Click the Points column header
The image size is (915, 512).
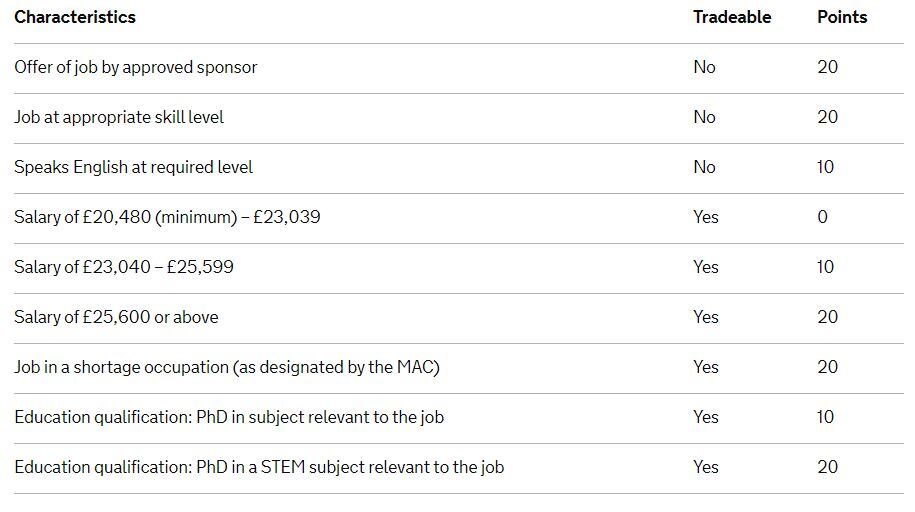842,17
